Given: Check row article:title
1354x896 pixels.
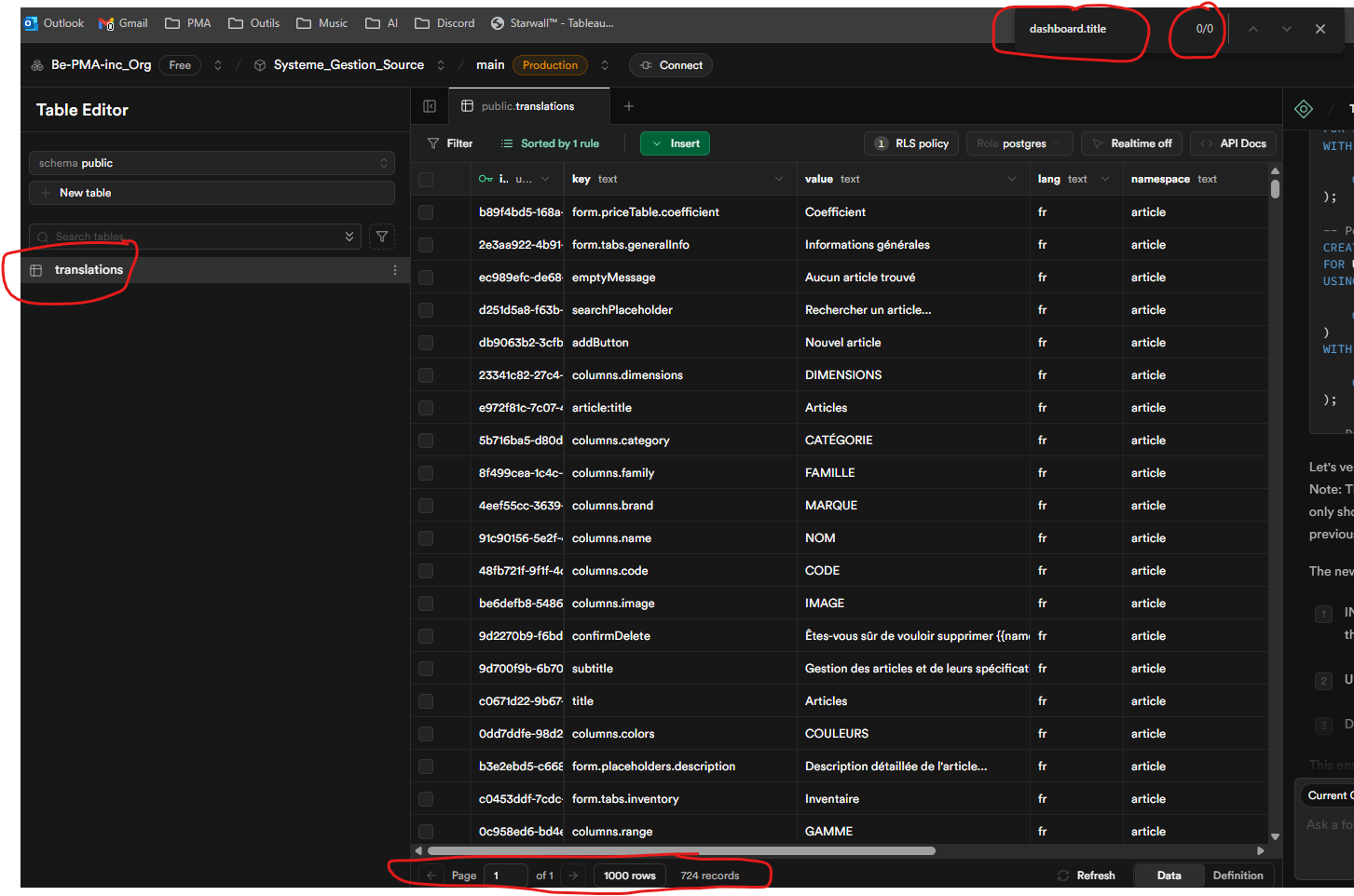Looking at the screenshot, I should [426, 408].
